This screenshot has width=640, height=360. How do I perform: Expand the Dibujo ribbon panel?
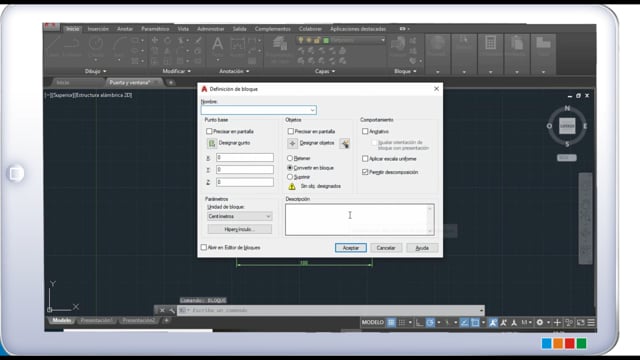[x=96, y=71]
